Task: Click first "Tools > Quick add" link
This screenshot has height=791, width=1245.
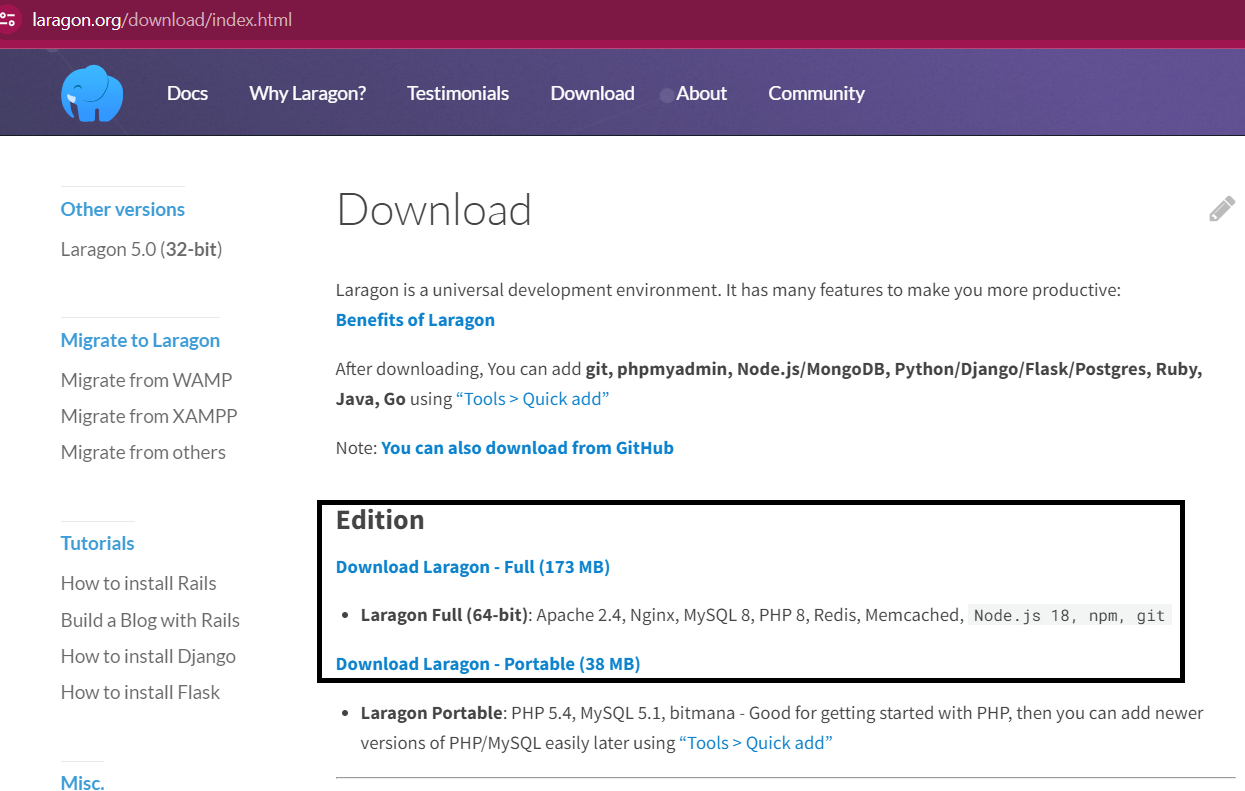Action: [533, 398]
